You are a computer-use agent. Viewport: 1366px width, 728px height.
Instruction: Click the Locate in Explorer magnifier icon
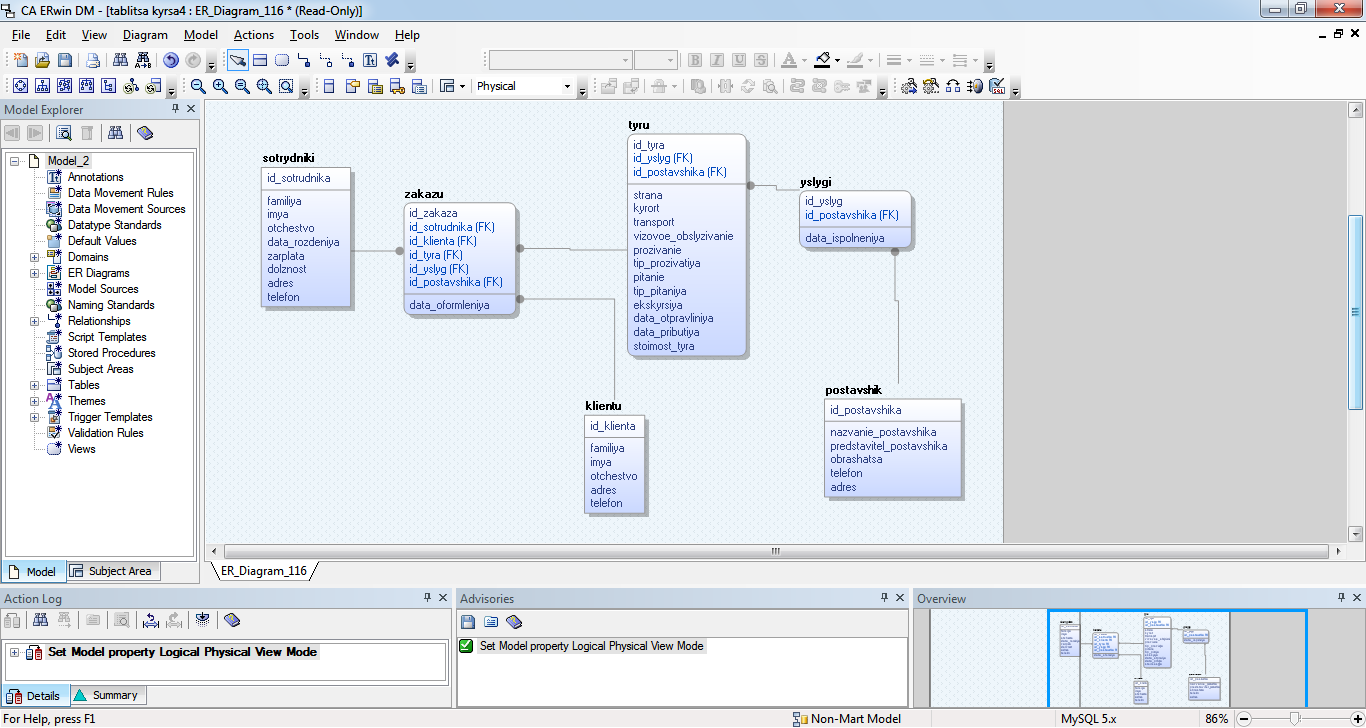(x=64, y=133)
